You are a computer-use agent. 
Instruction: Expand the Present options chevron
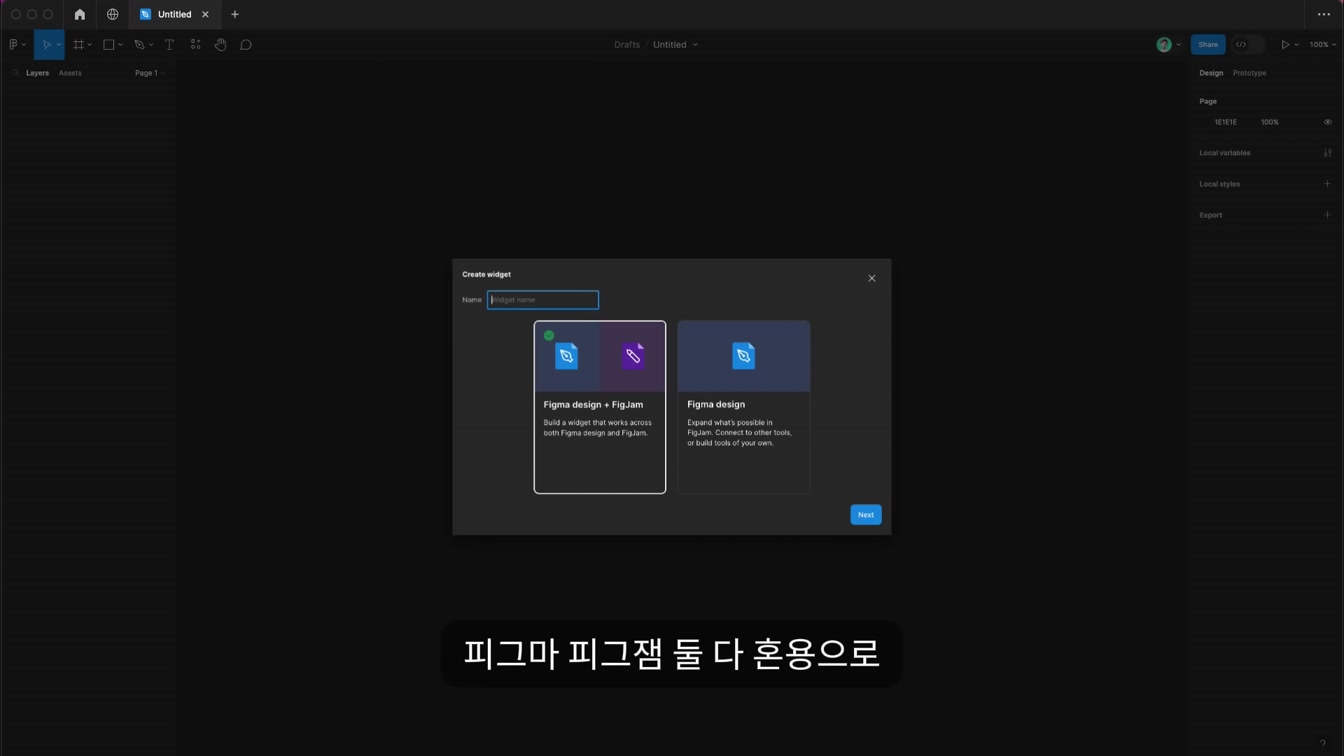pyautogui.click(x=1297, y=45)
